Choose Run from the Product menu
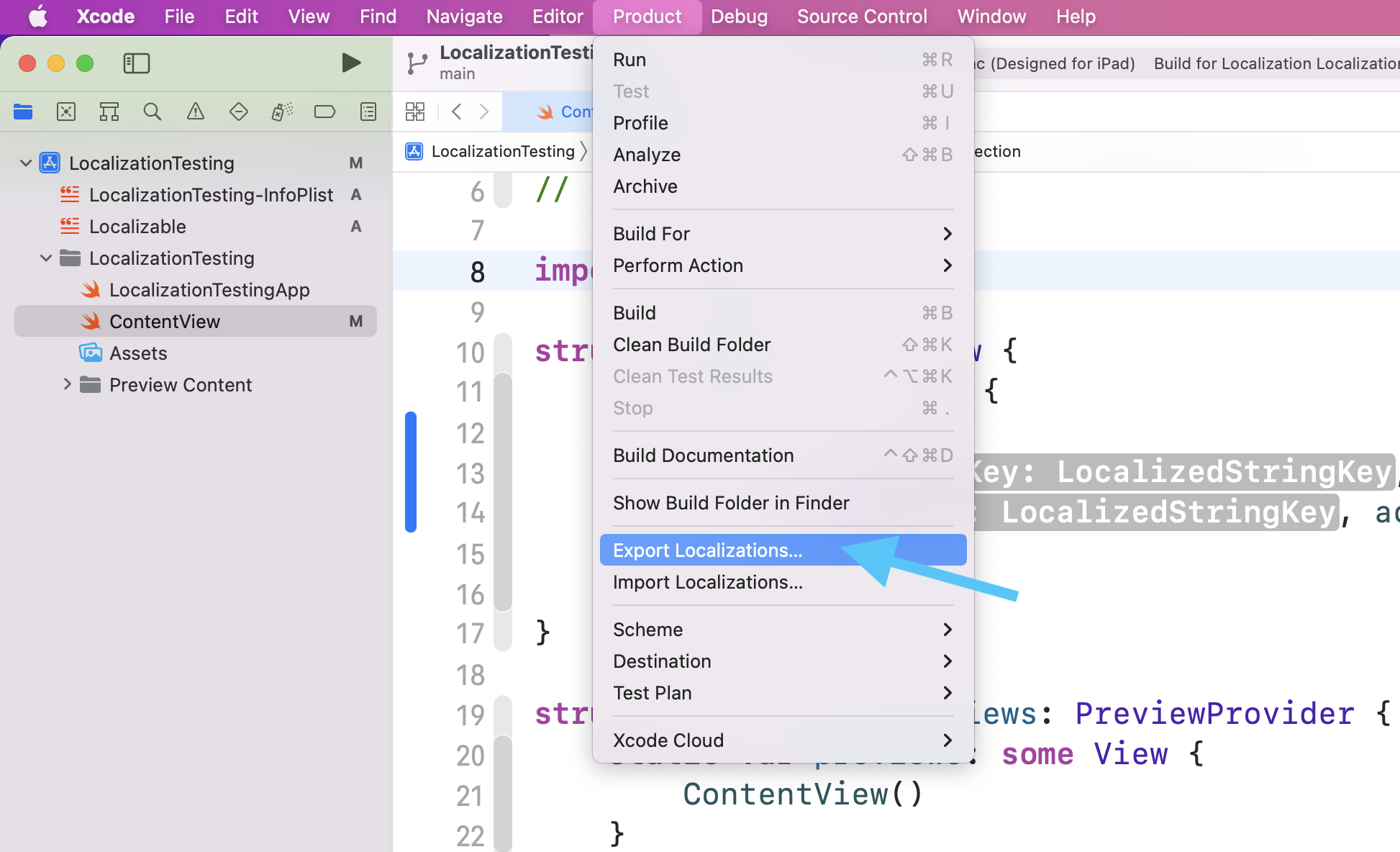This screenshot has width=1400, height=852. click(783, 60)
